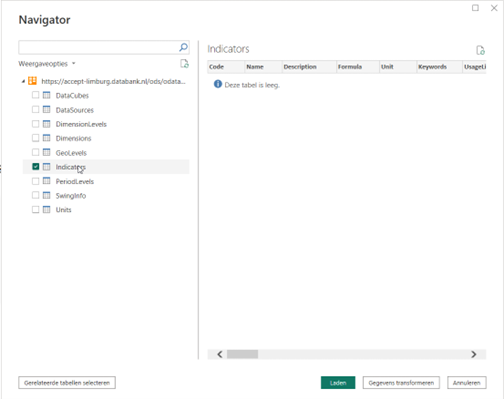The height and width of the screenshot is (399, 504).
Task: Click the Formula column header
Action: click(358, 67)
